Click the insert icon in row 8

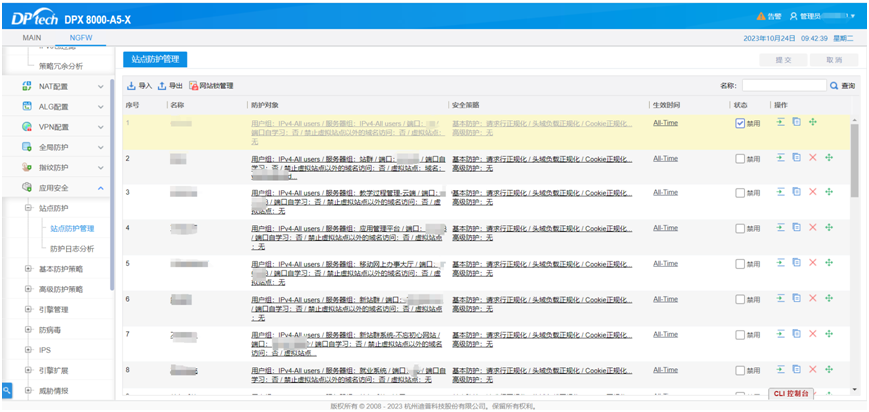click(x=780, y=369)
